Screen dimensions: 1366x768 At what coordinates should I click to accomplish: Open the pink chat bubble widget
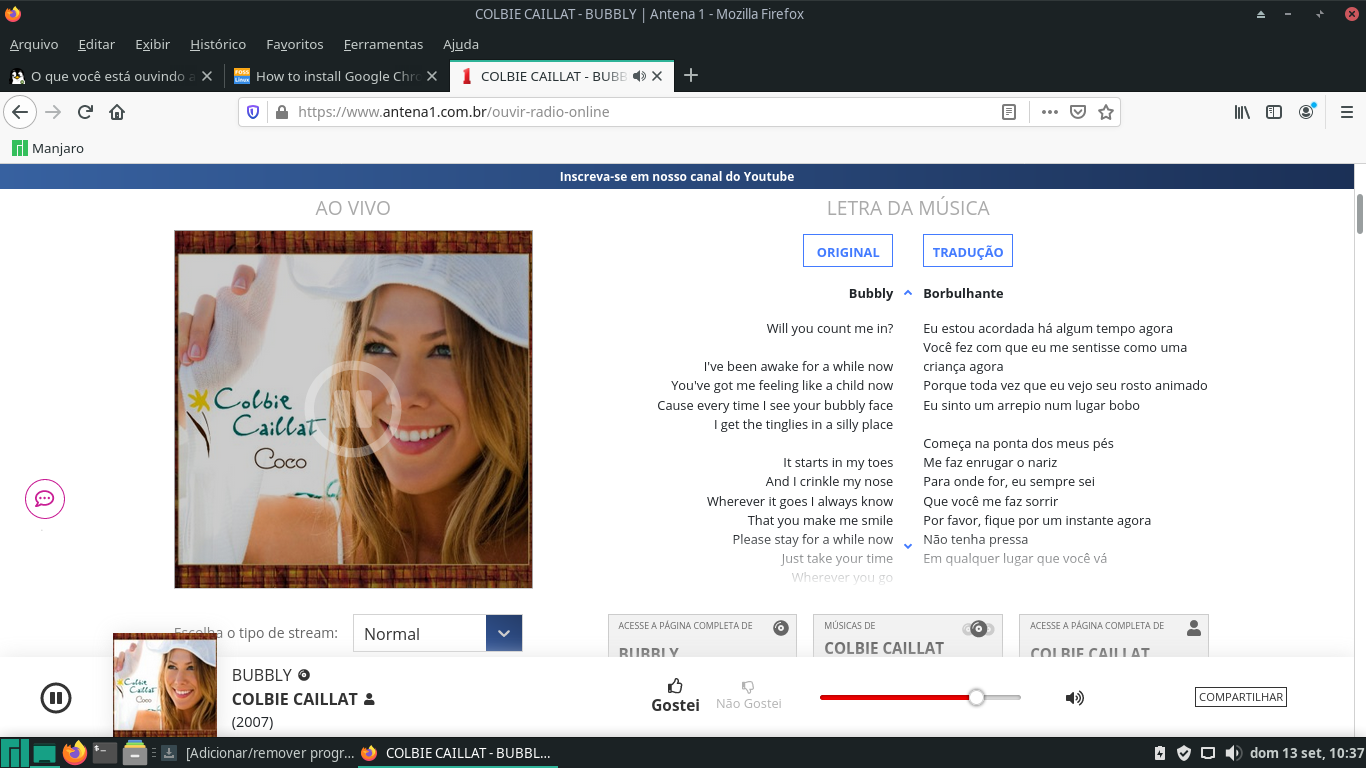coord(45,498)
